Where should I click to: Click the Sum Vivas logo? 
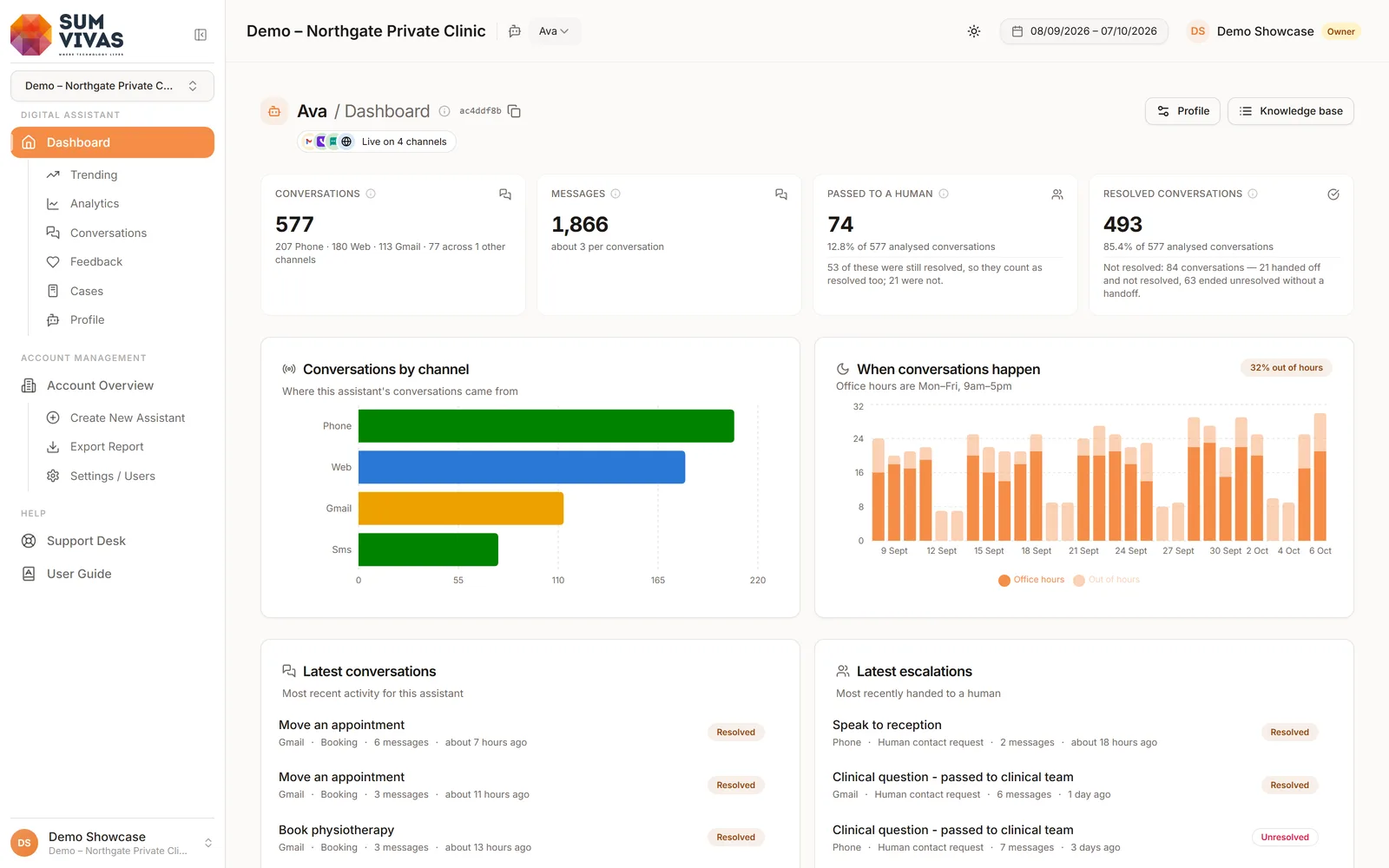pos(68,35)
